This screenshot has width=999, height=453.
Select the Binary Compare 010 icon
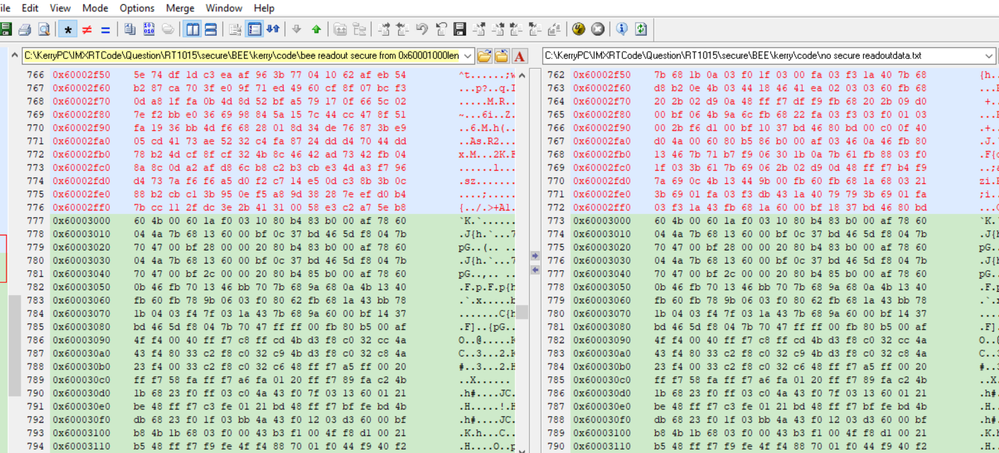coord(148,29)
